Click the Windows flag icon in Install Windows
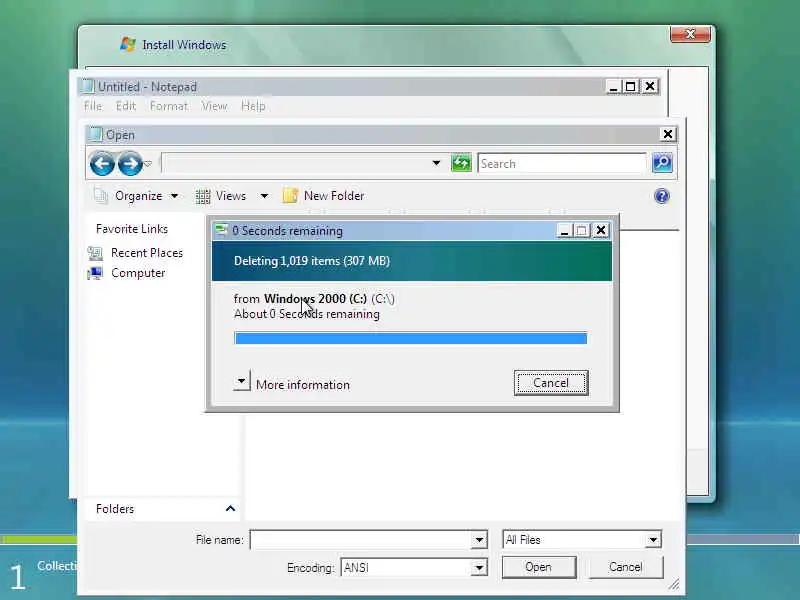This screenshot has width=800, height=600. pos(128,44)
